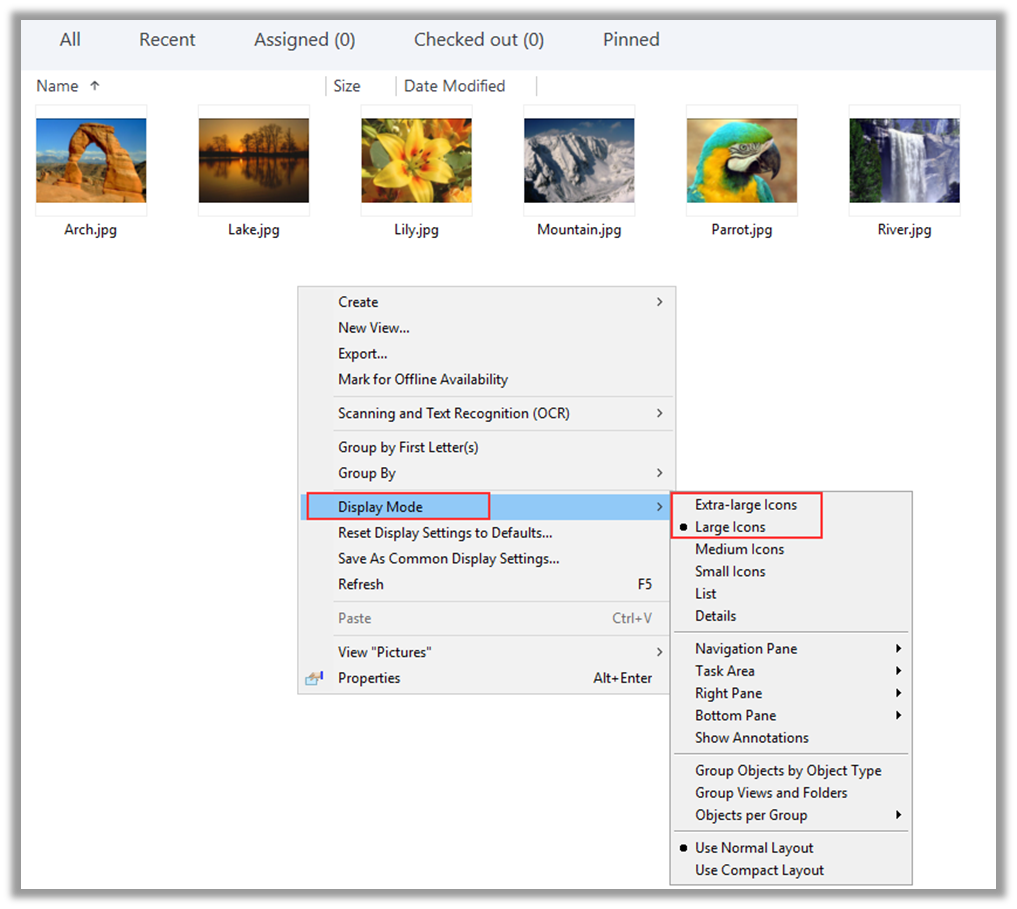Choose the Large Icons display option

pos(730,527)
